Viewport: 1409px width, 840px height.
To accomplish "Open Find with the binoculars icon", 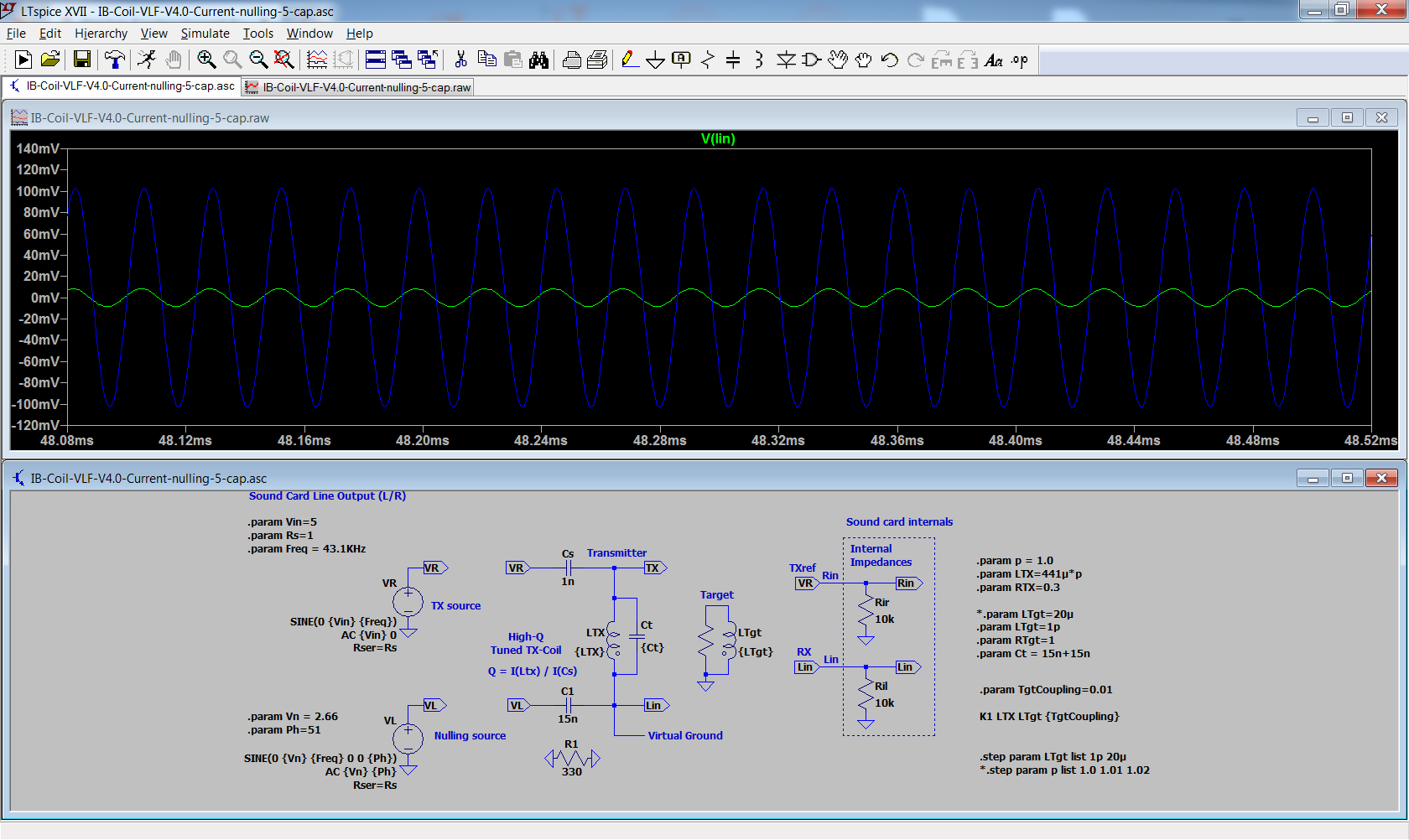I will (538, 60).
